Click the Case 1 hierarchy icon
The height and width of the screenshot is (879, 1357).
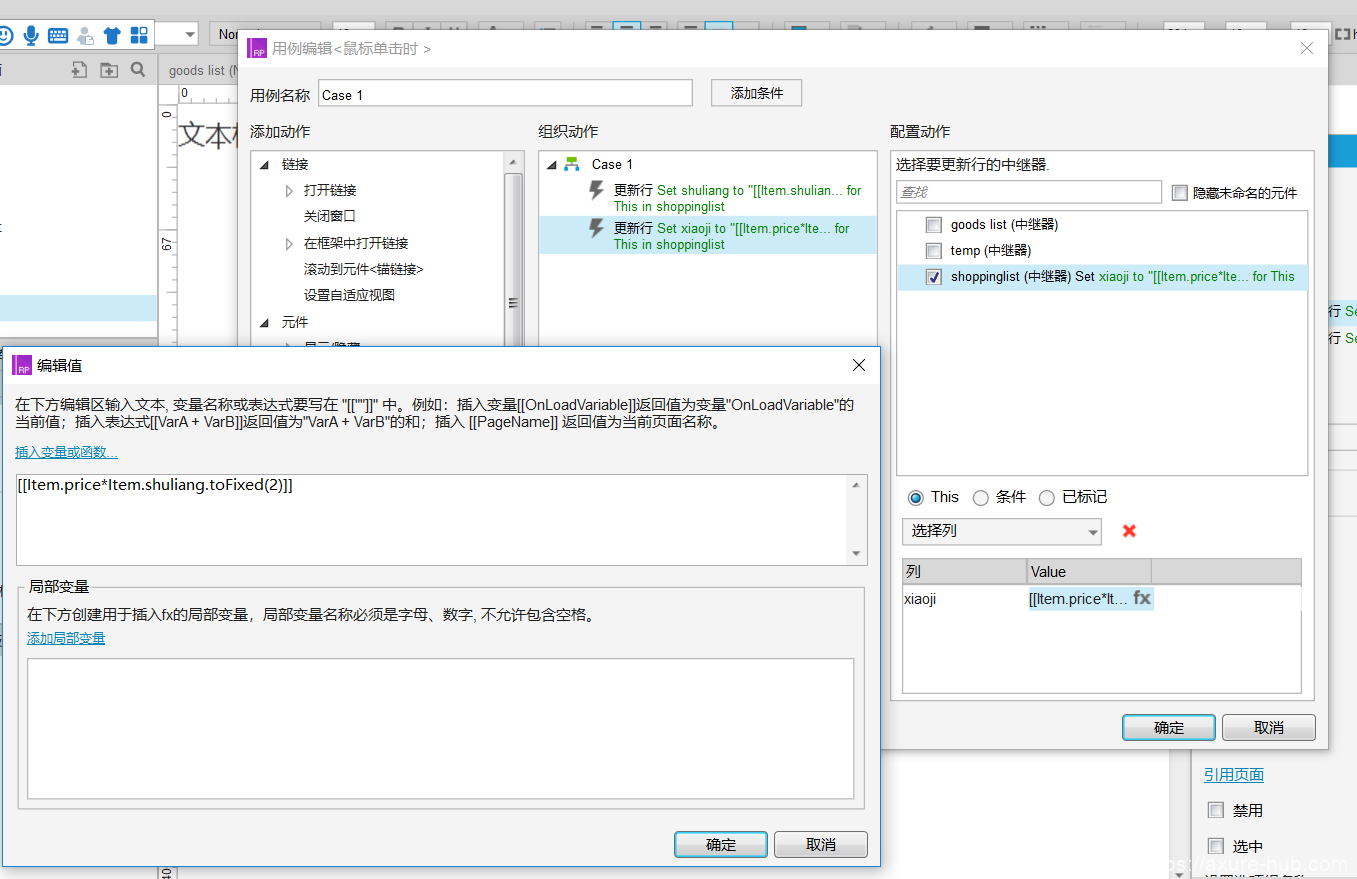[572, 164]
